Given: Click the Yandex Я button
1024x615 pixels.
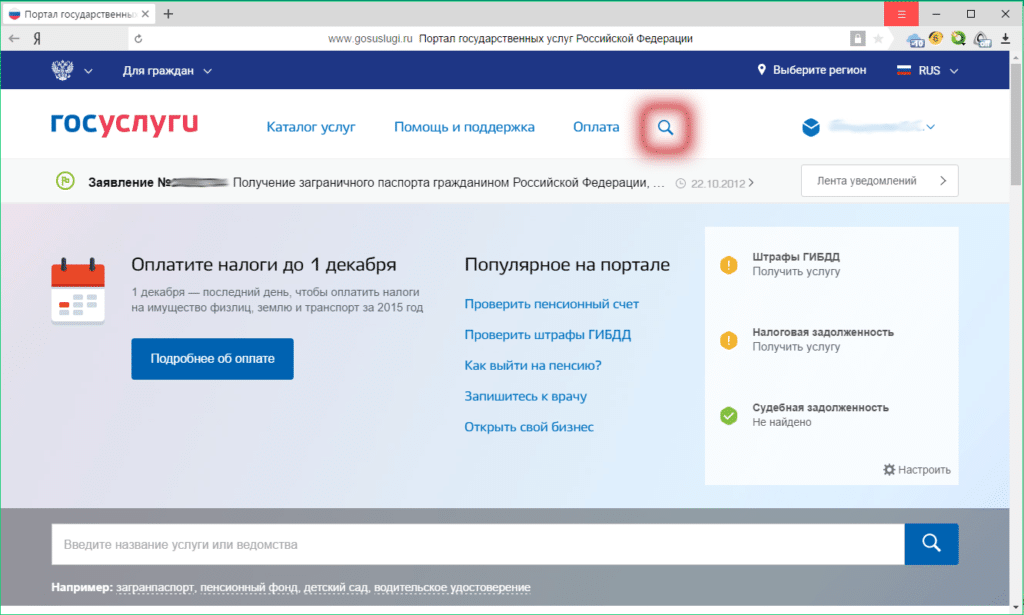Looking at the screenshot, I should pyautogui.click(x=37, y=39).
